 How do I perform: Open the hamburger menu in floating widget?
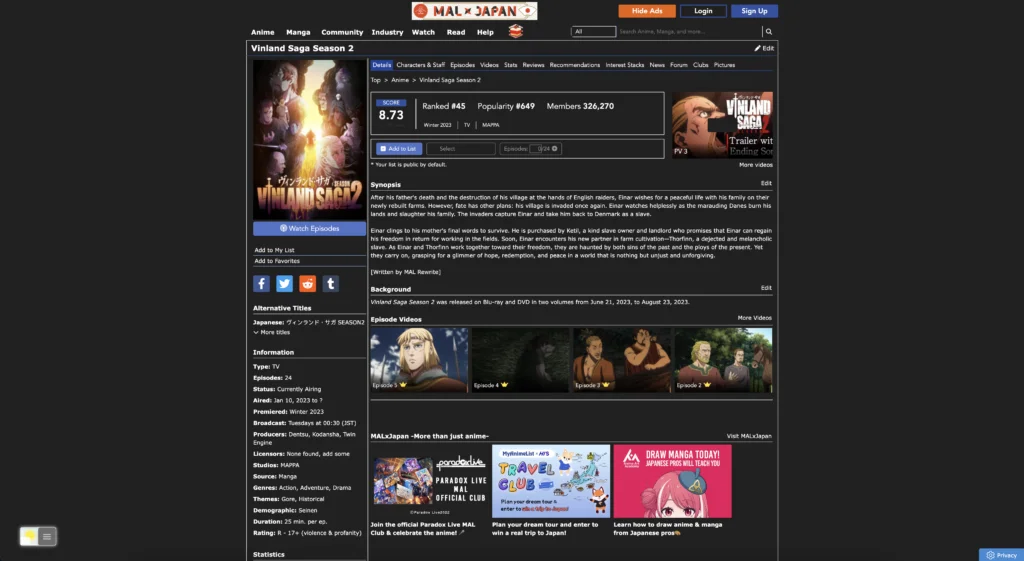click(x=47, y=536)
